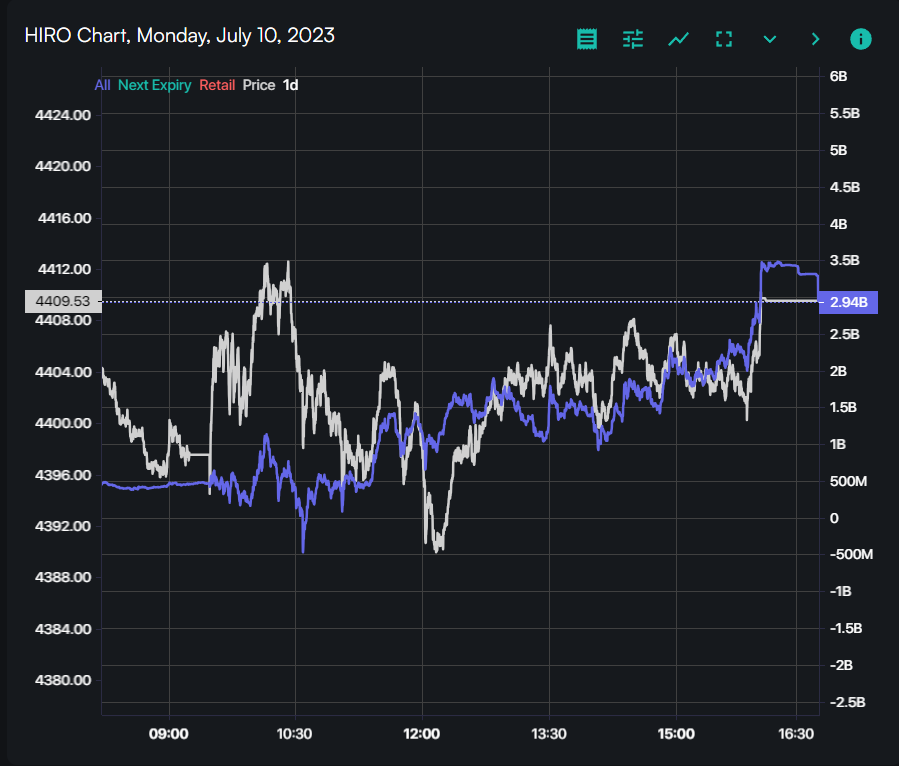The image size is (899, 766).
Task: Click the 4400.00 price axis label
Action: click(64, 423)
